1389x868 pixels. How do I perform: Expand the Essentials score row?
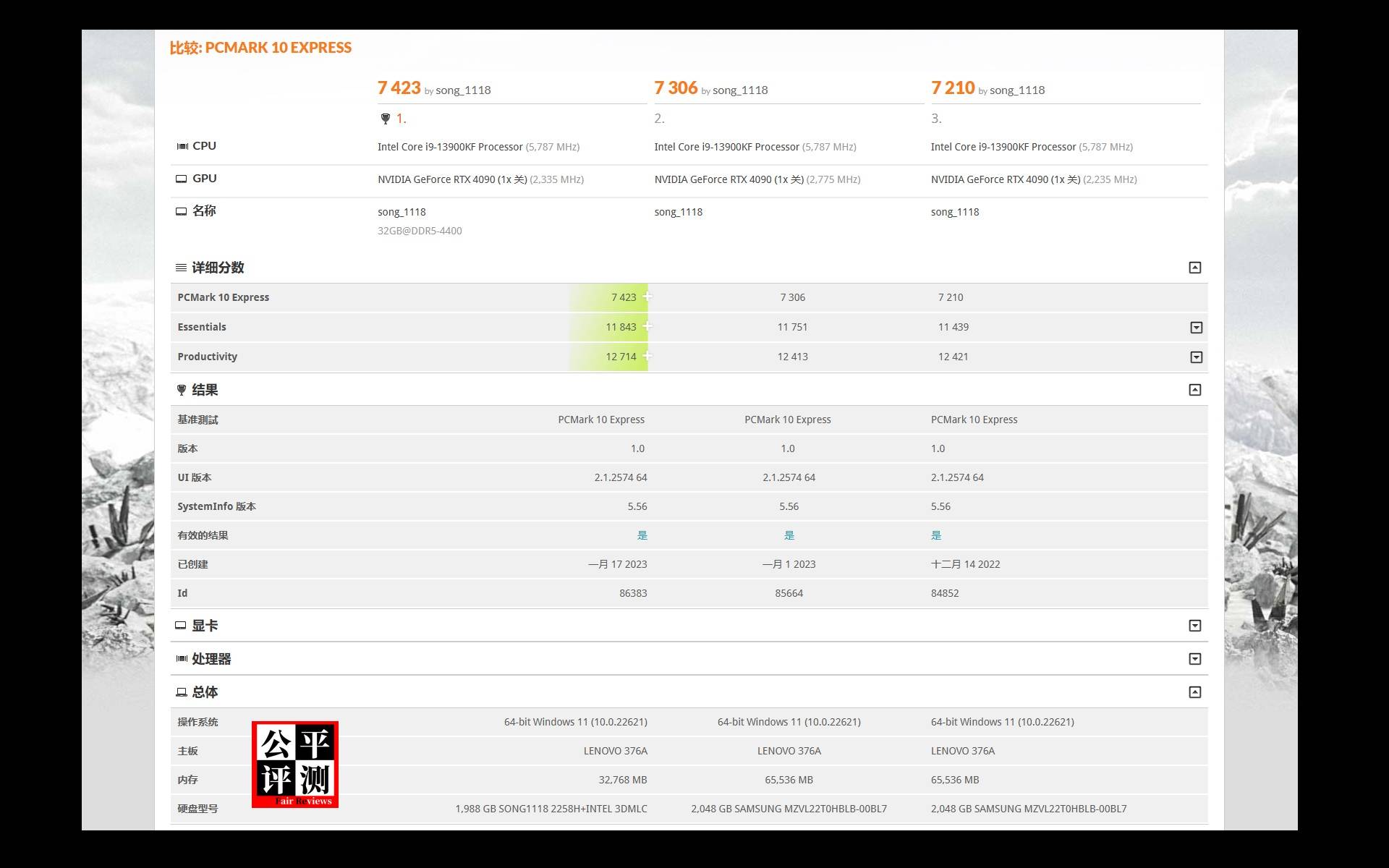pyautogui.click(x=1196, y=328)
